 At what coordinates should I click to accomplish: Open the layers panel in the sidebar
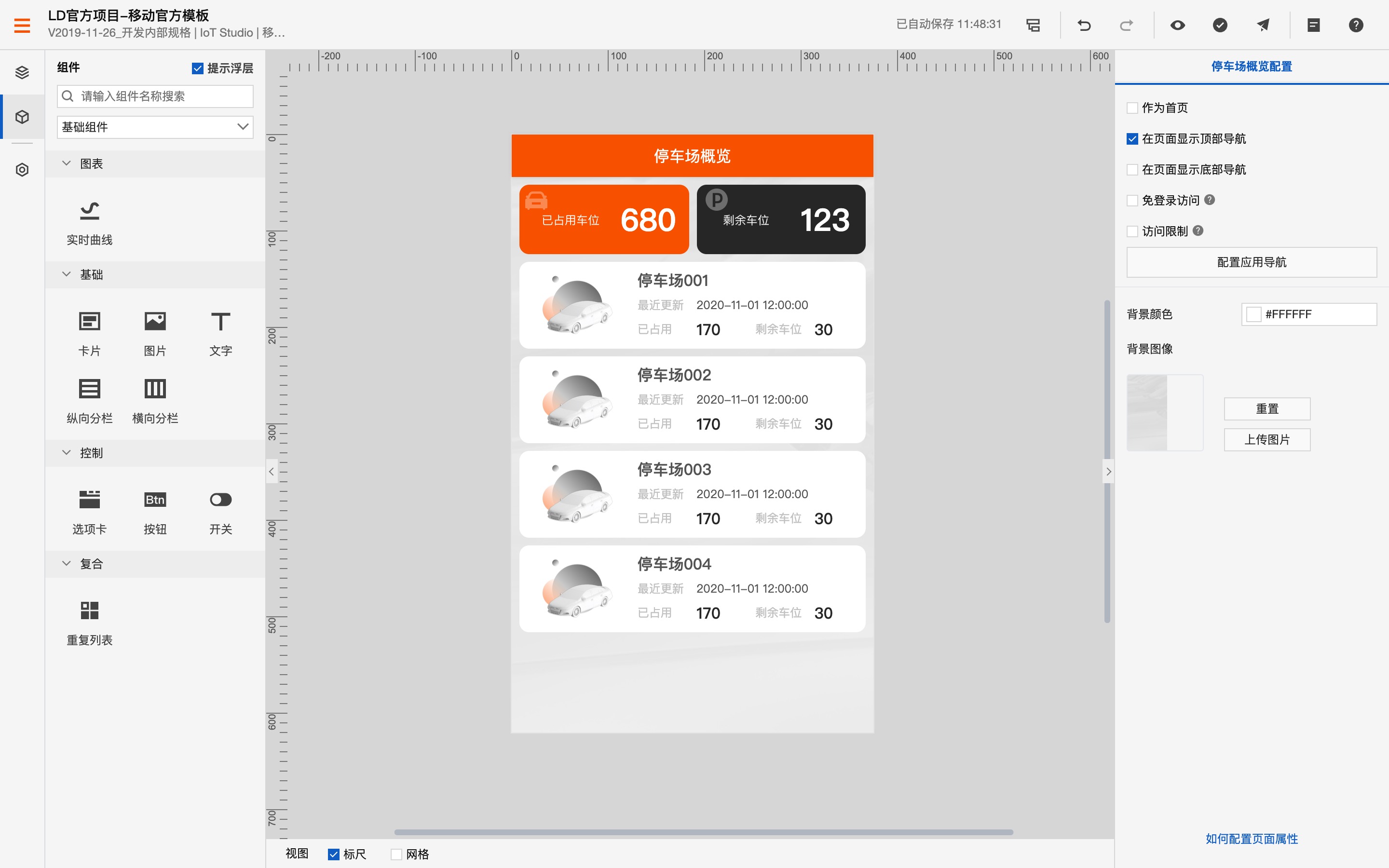coord(22,72)
